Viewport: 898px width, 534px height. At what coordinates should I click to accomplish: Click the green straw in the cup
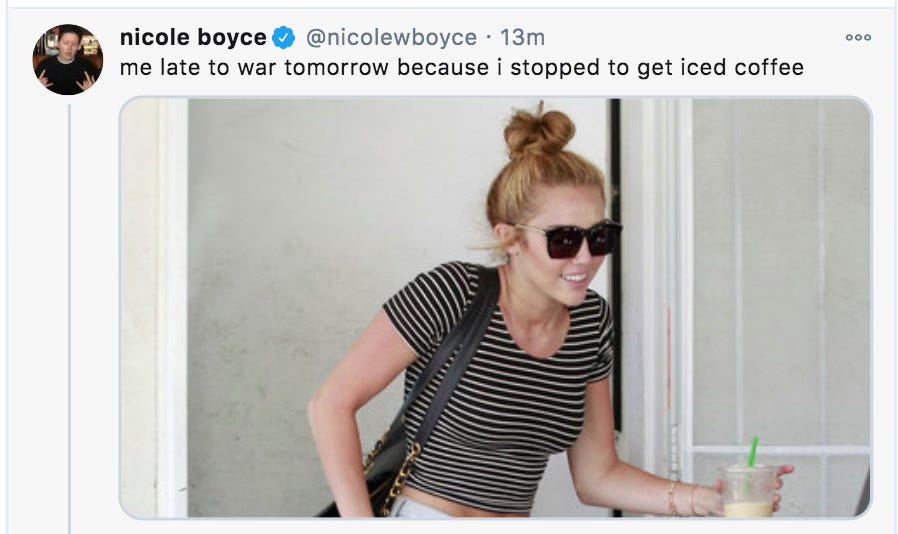[753, 451]
